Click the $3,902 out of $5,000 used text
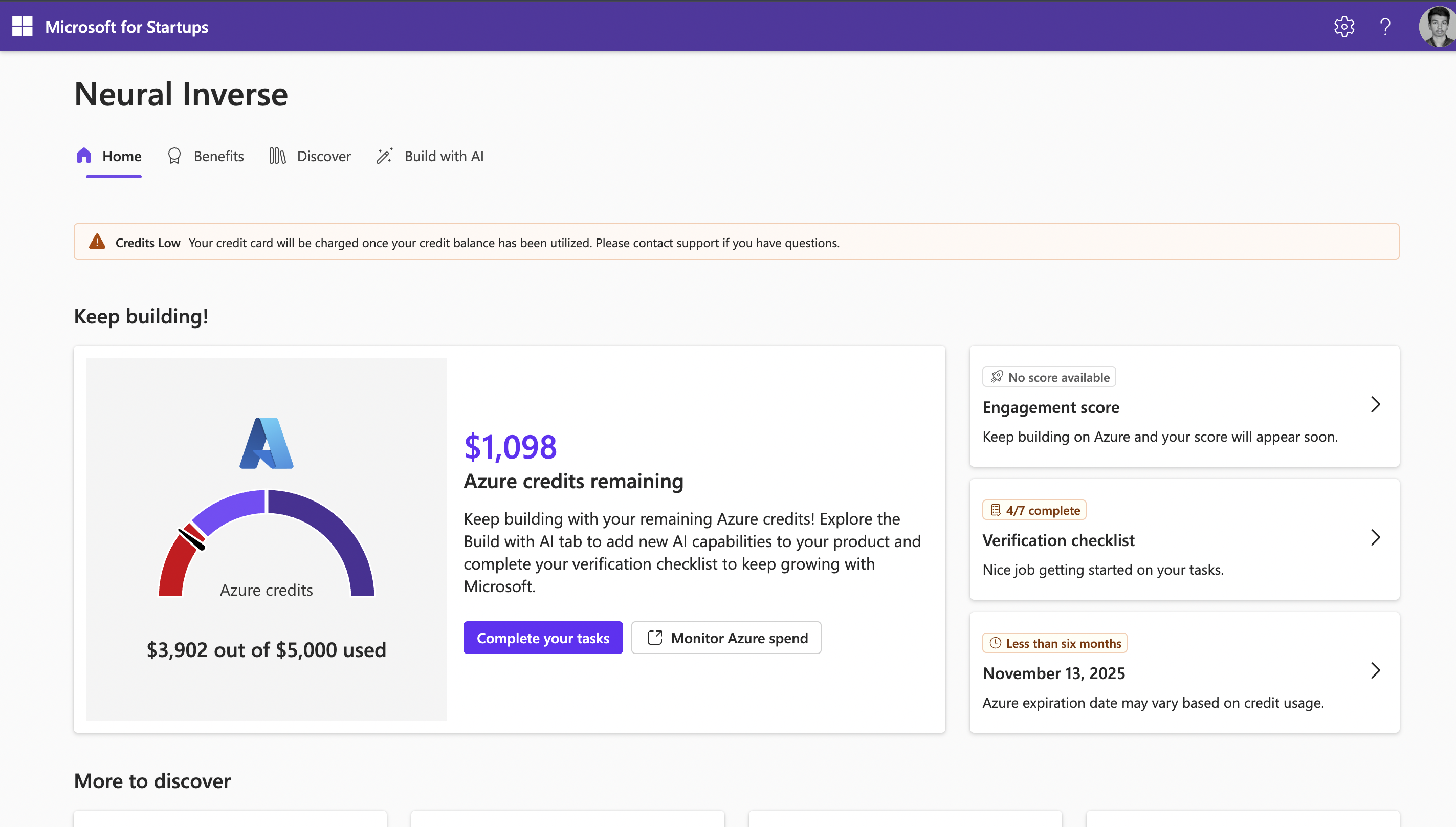The image size is (1456, 827). click(x=266, y=649)
